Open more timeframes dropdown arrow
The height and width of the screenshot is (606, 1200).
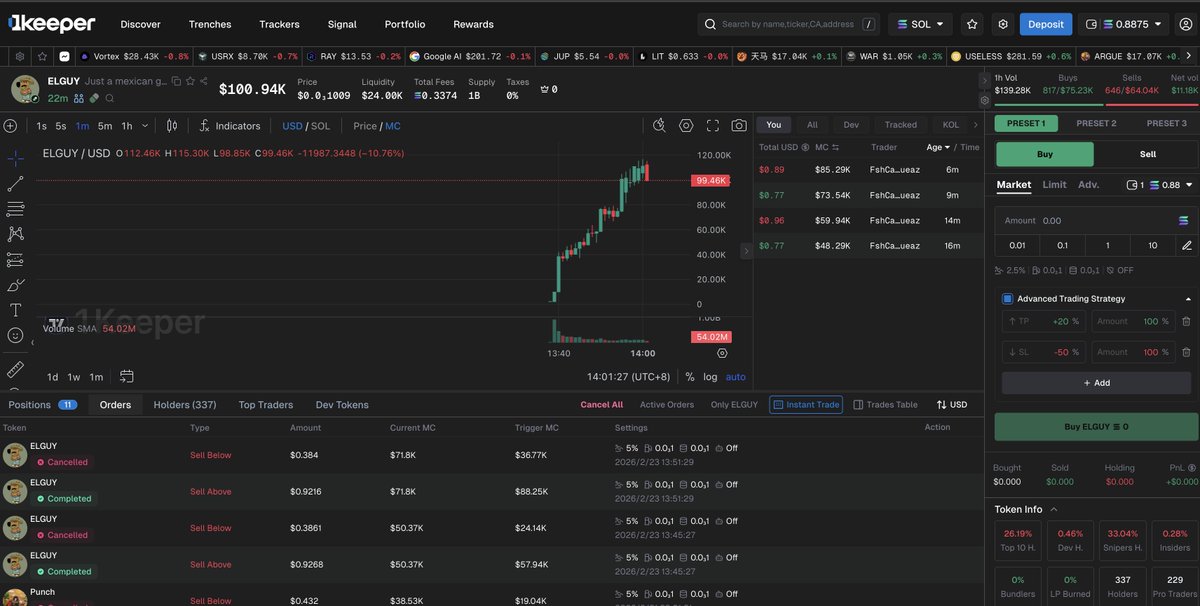pos(146,126)
